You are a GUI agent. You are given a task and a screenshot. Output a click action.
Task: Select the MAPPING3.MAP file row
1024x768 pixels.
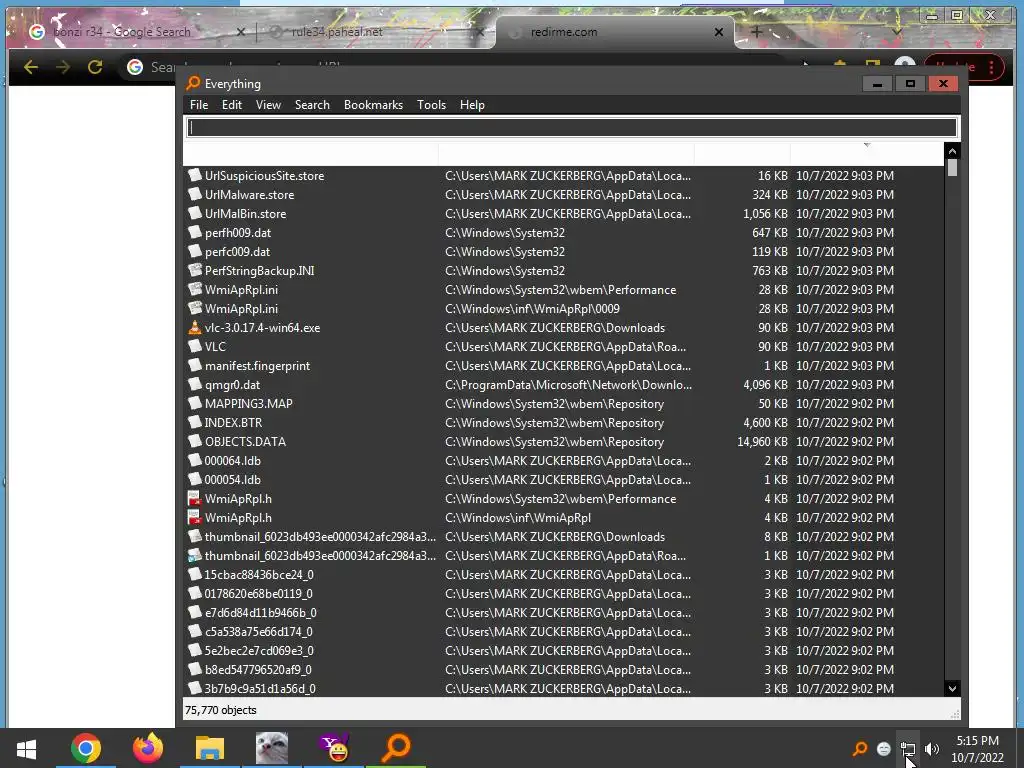[x=564, y=404]
